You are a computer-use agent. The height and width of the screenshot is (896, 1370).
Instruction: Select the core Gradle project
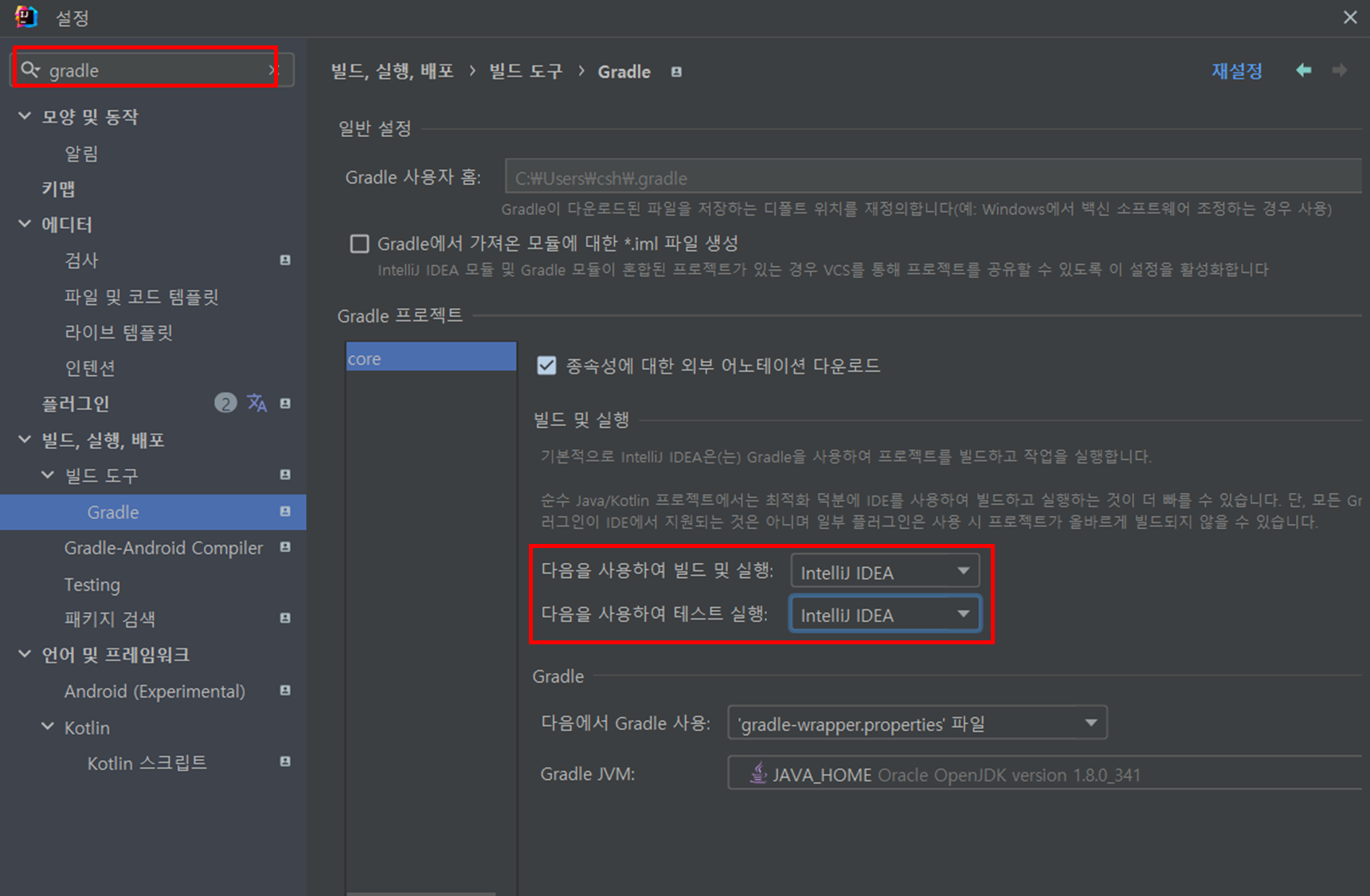431,358
